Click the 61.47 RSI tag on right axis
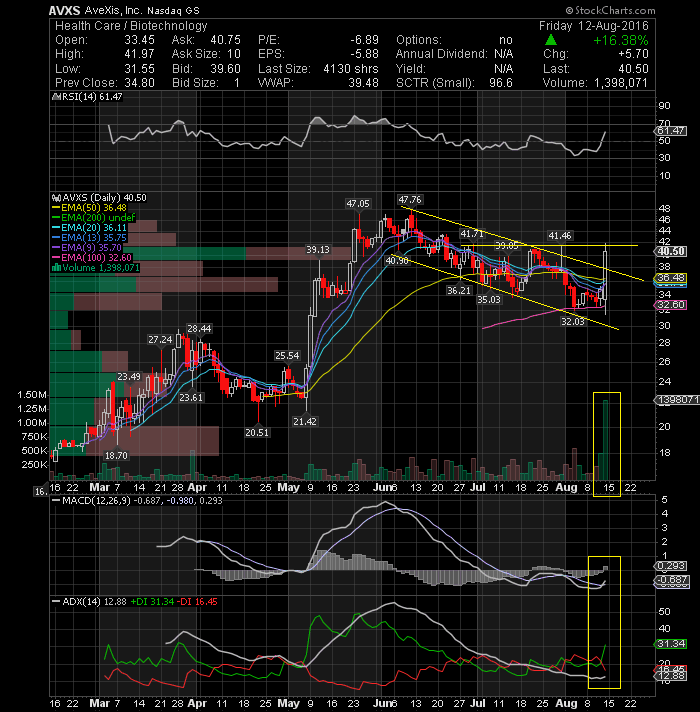Viewport: 700px width, 712px height. coord(670,131)
